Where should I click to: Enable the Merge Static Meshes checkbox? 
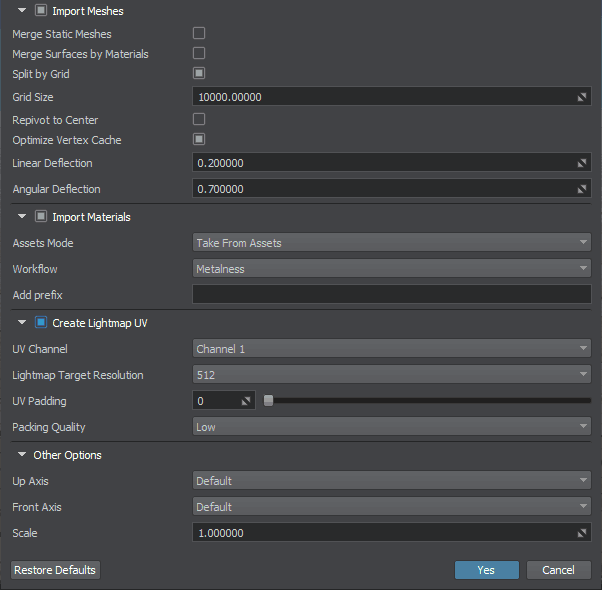pyautogui.click(x=199, y=34)
